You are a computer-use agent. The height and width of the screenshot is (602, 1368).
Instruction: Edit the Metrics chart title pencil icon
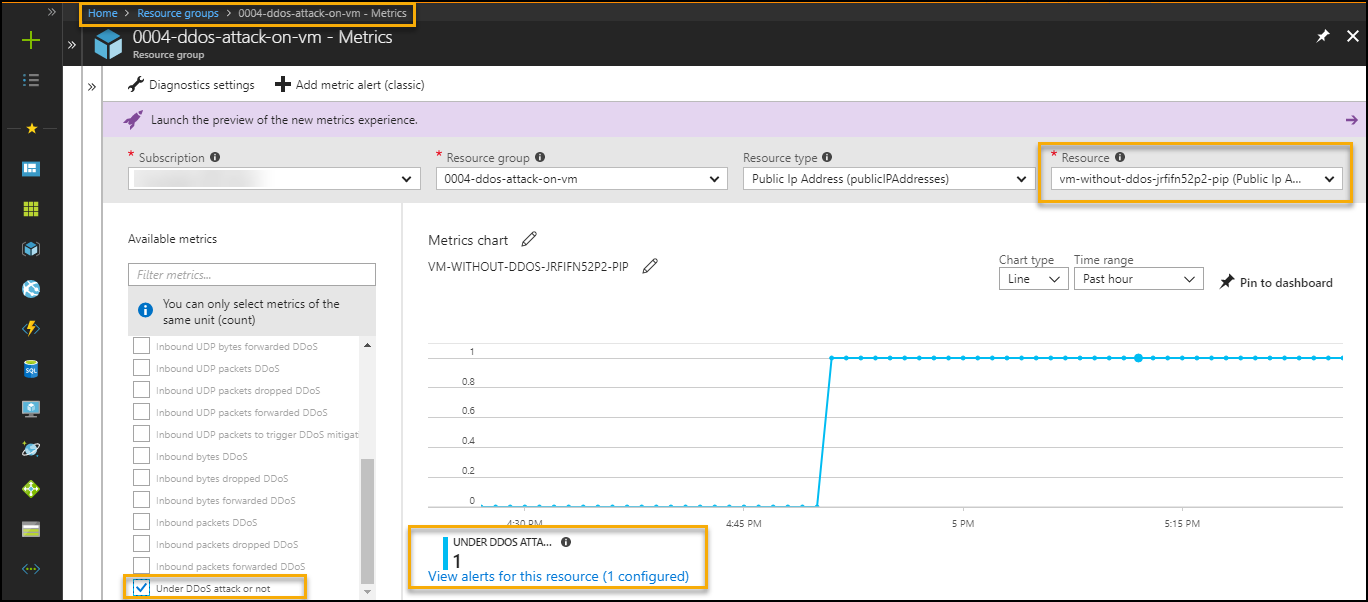tap(529, 239)
